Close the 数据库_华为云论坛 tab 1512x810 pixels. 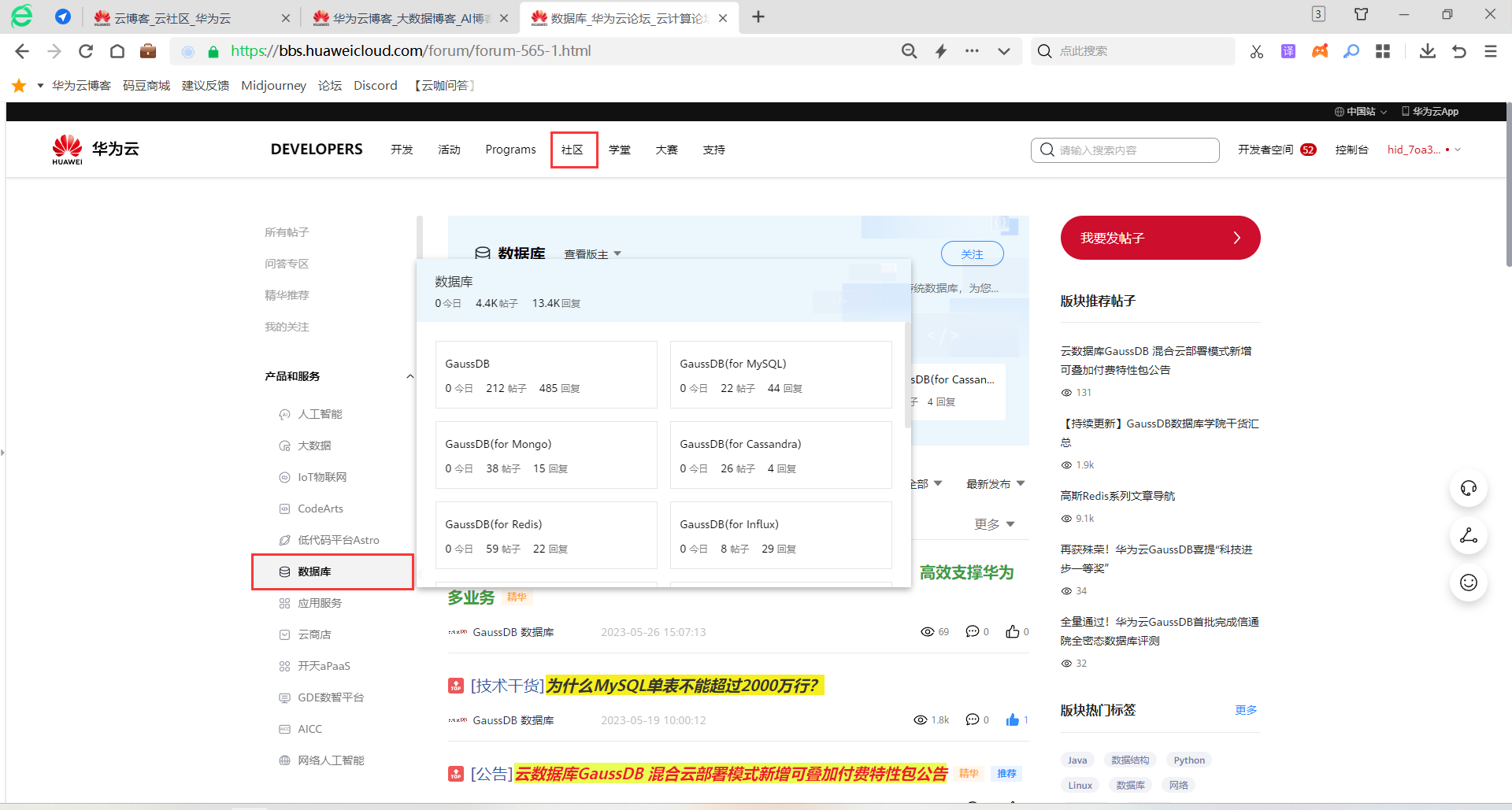click(x=723, y=17)
